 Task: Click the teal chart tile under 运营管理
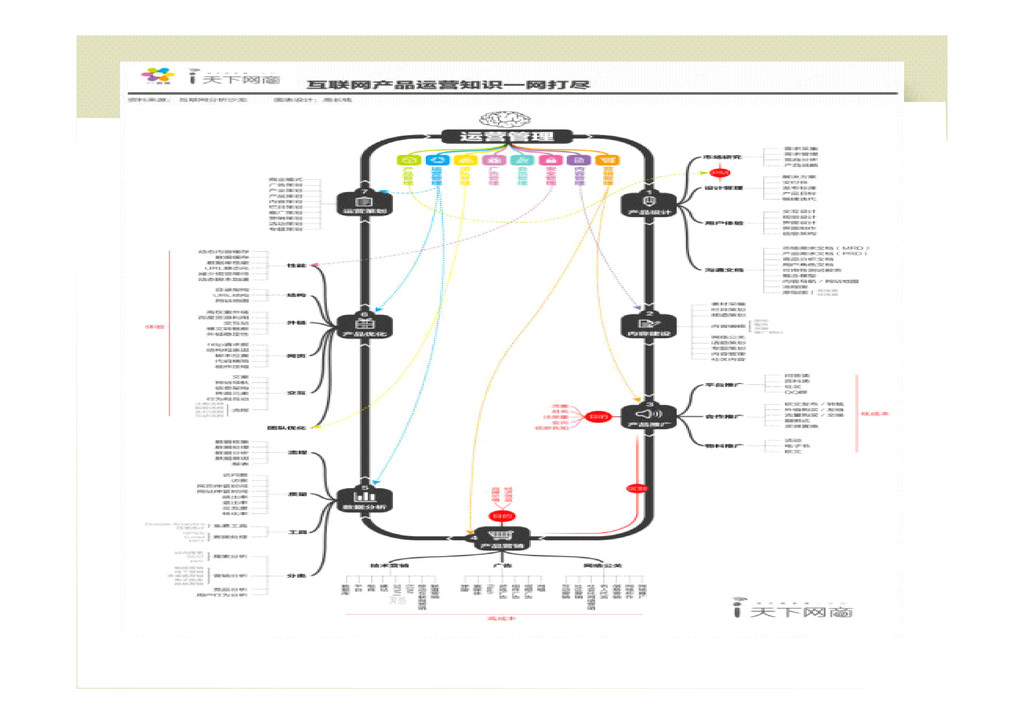pyautogui.click(x=522, y=159)
